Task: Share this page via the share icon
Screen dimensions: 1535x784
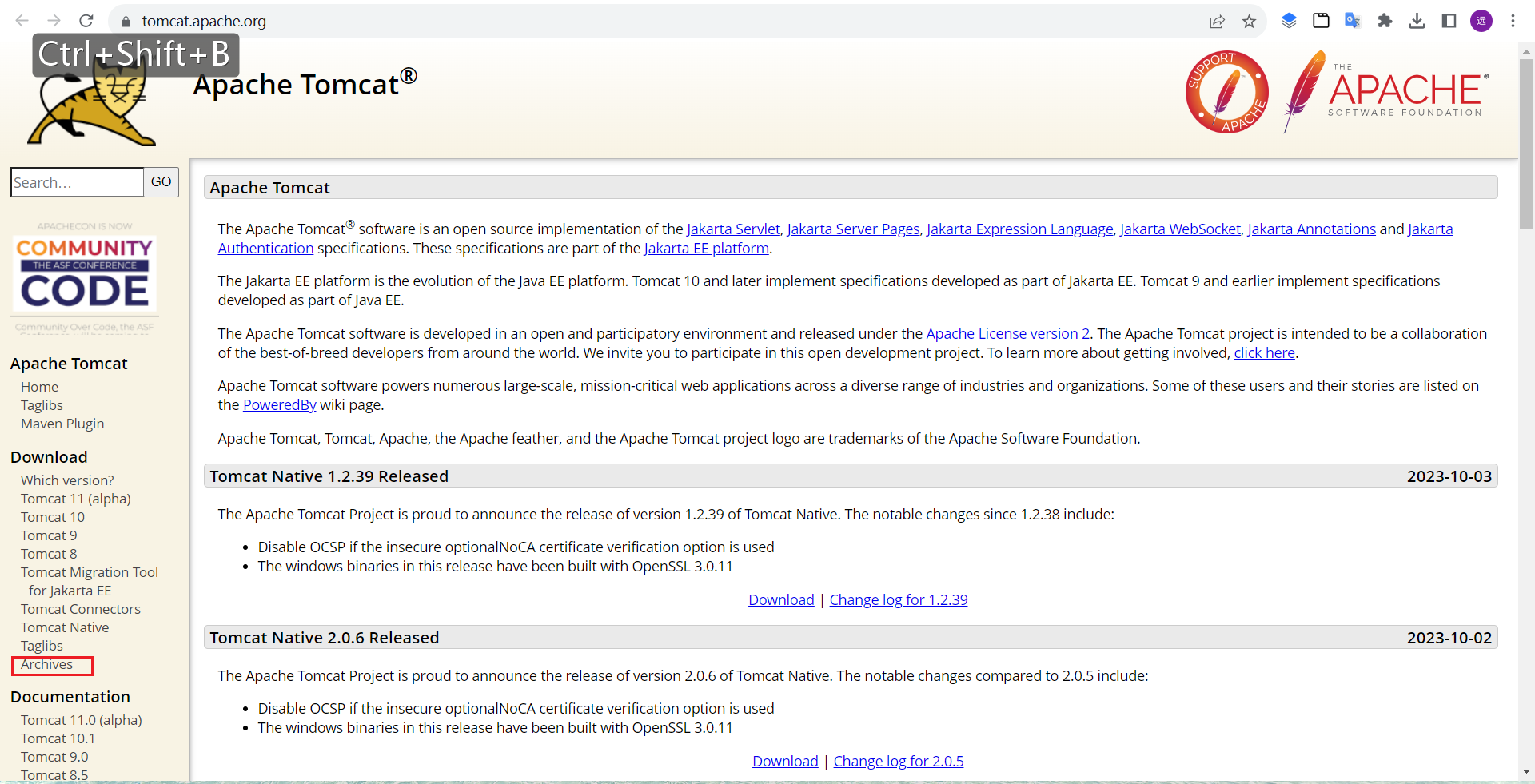Action: click(x=1217, y=22)
